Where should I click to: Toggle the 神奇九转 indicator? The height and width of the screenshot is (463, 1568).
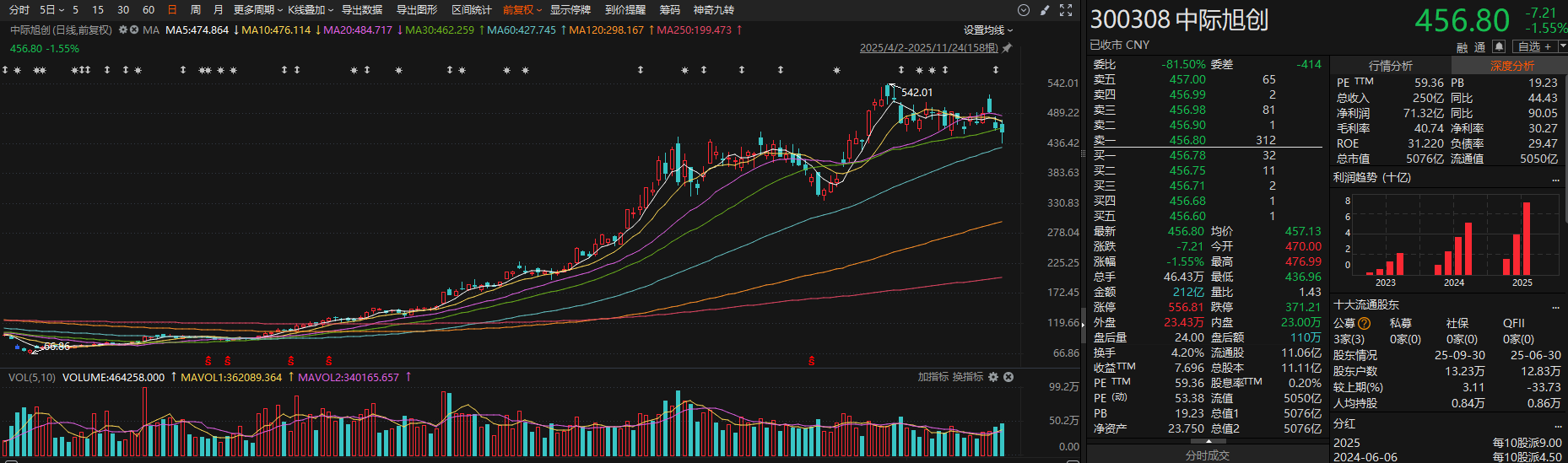tap(713, 10)
